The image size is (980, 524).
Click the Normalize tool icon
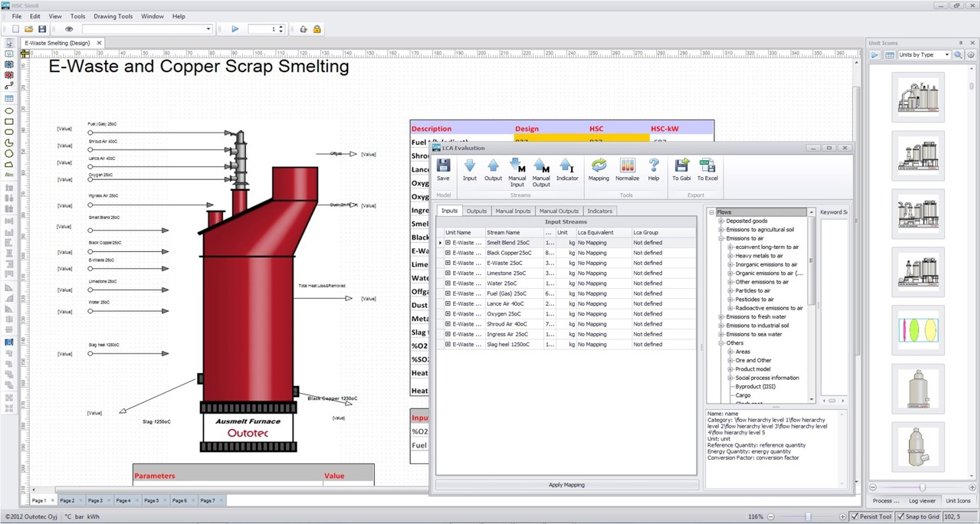pyautogui.click(x=627, y=166)
